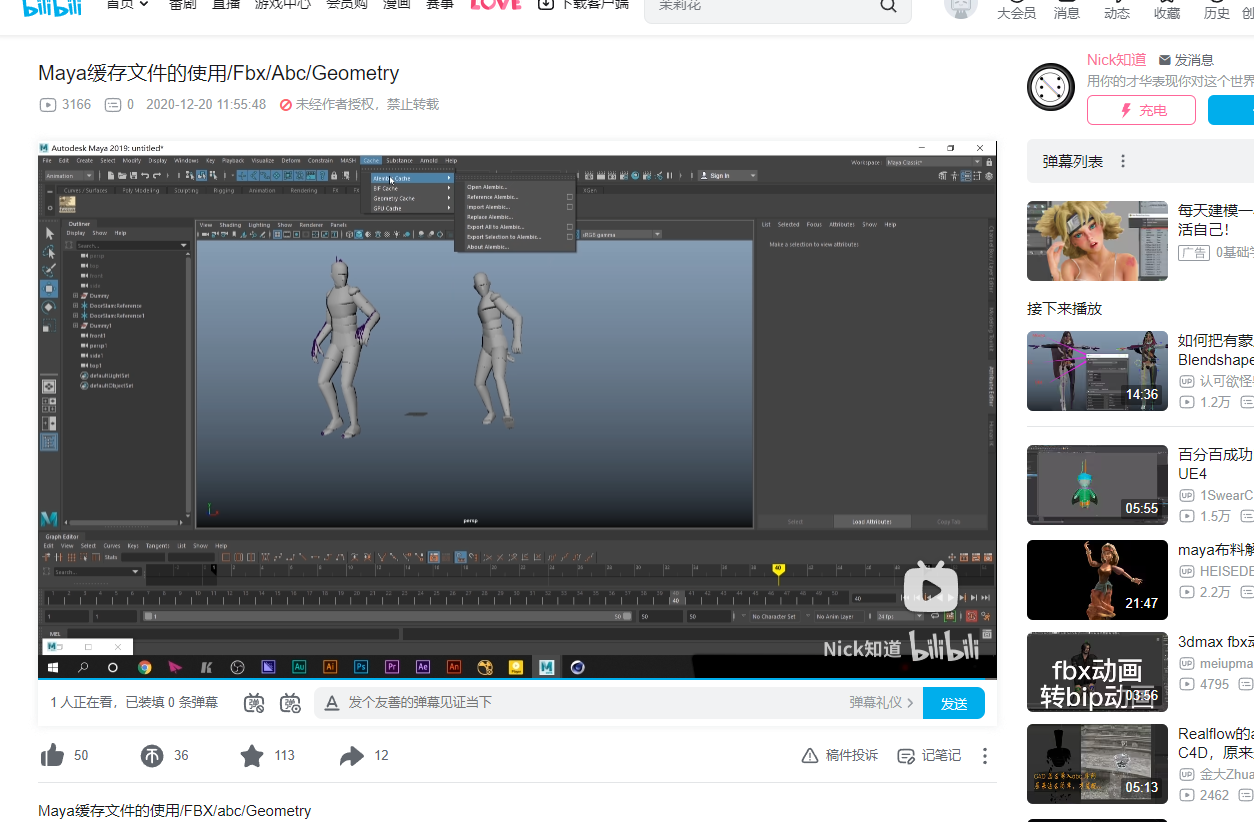Click the 下载客户端 download icon
This screenshot has height=822, width=1254.
546,4
